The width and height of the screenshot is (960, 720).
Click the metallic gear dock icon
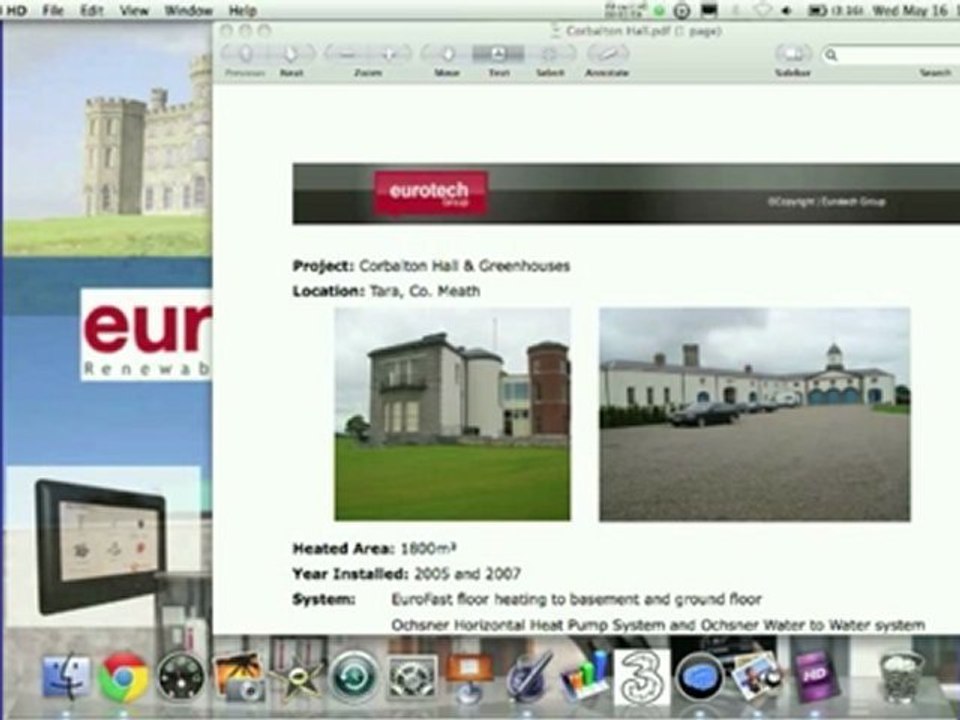pos(411,677)
